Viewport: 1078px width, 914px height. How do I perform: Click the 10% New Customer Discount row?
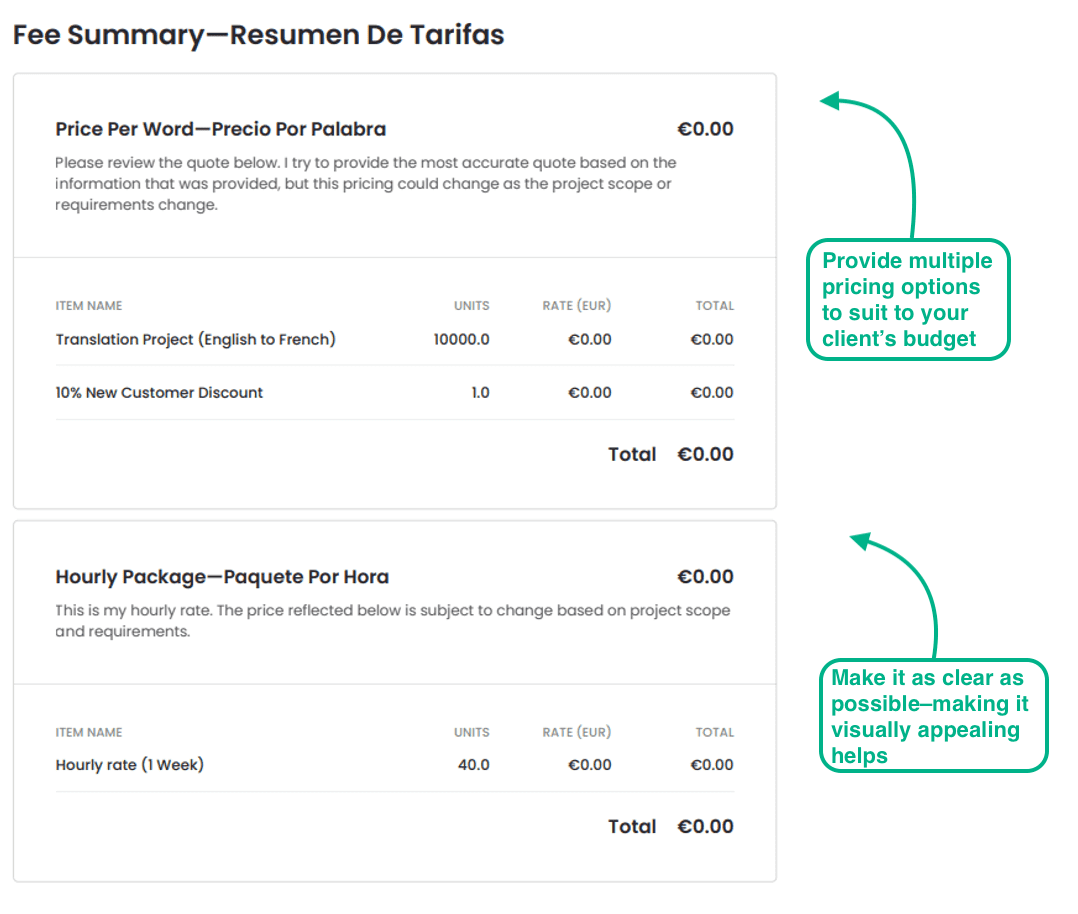click(159, 393)
